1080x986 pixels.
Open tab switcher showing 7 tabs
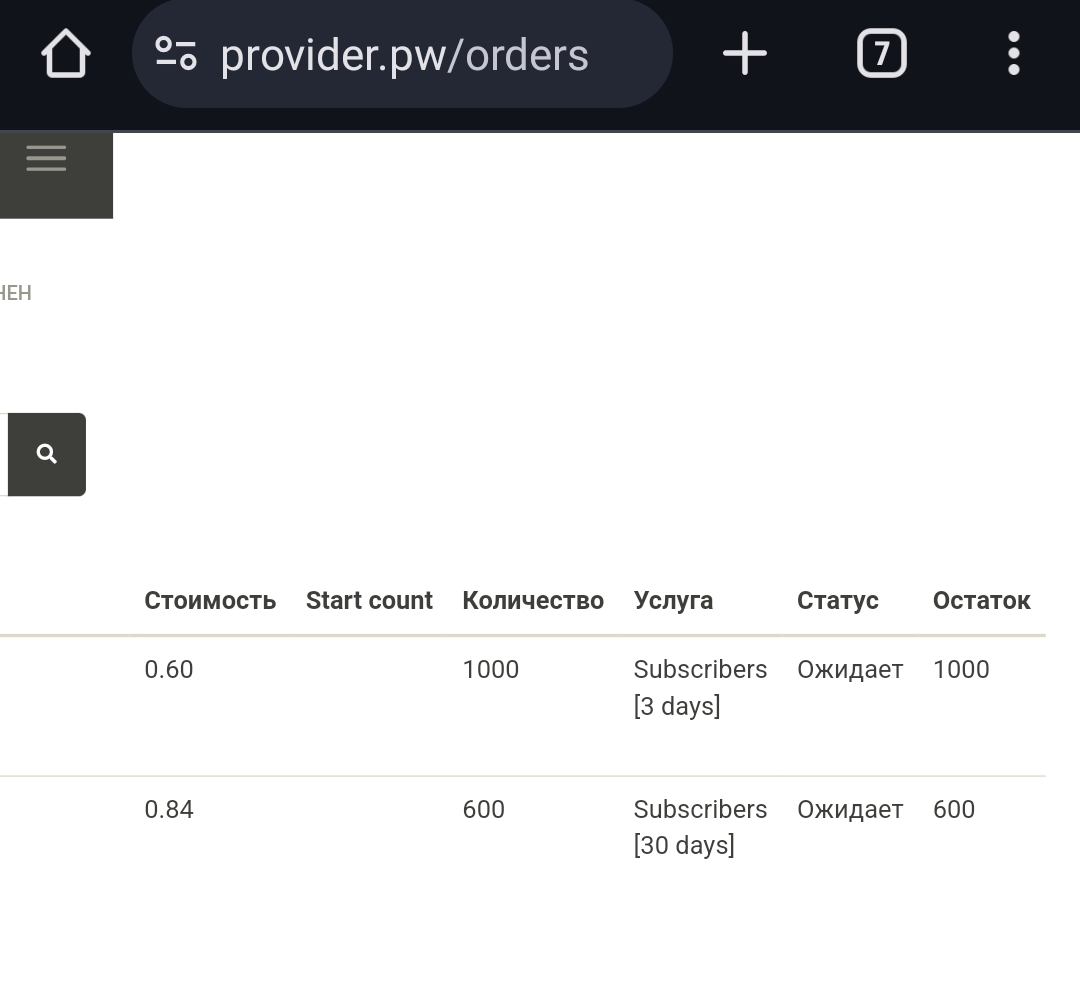pos(881,54)
